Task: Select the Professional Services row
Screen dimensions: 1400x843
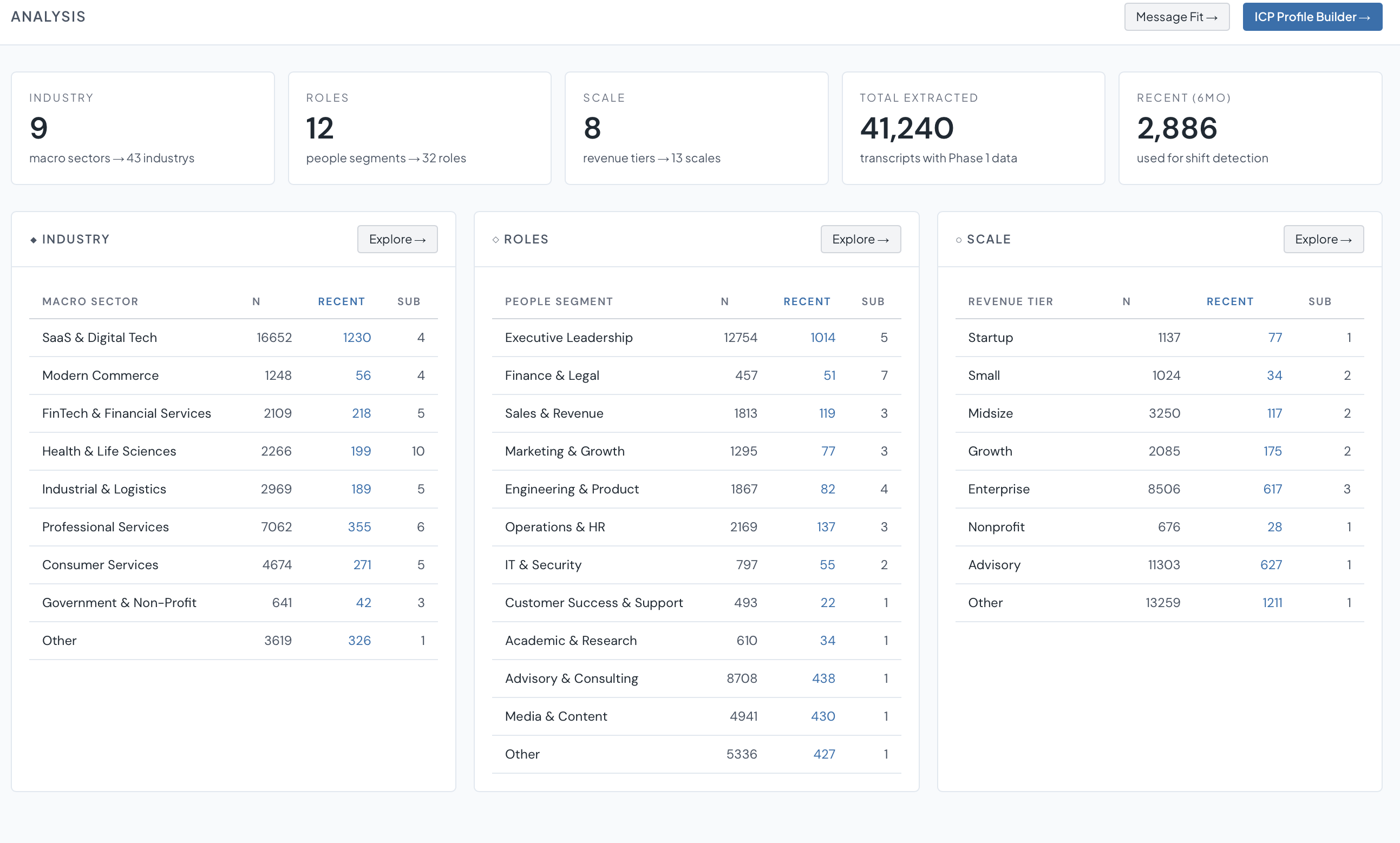Action: pyautogui.click(x=233, y=526)
